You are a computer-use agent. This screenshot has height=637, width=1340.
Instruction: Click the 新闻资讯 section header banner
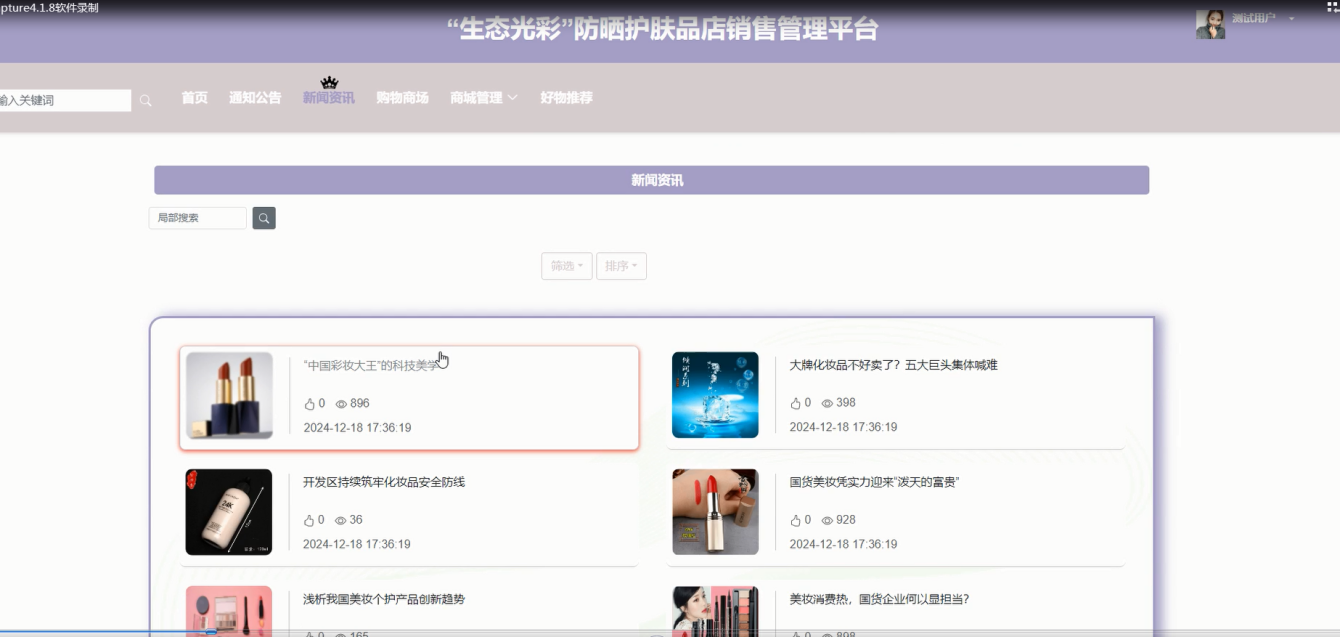click(651, 180)
